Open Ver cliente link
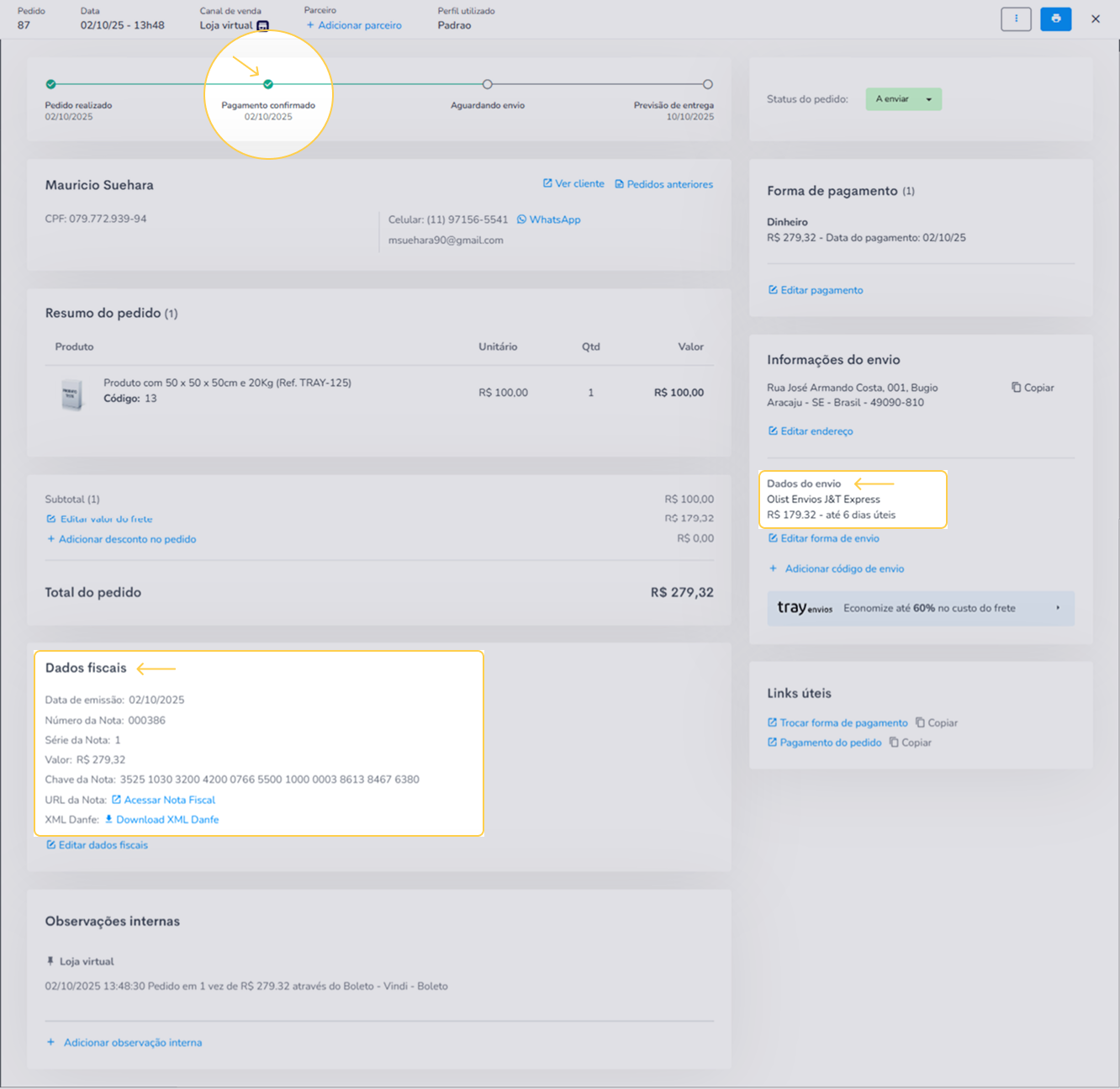This screenshot has height=1089, width=1120. 573,183
